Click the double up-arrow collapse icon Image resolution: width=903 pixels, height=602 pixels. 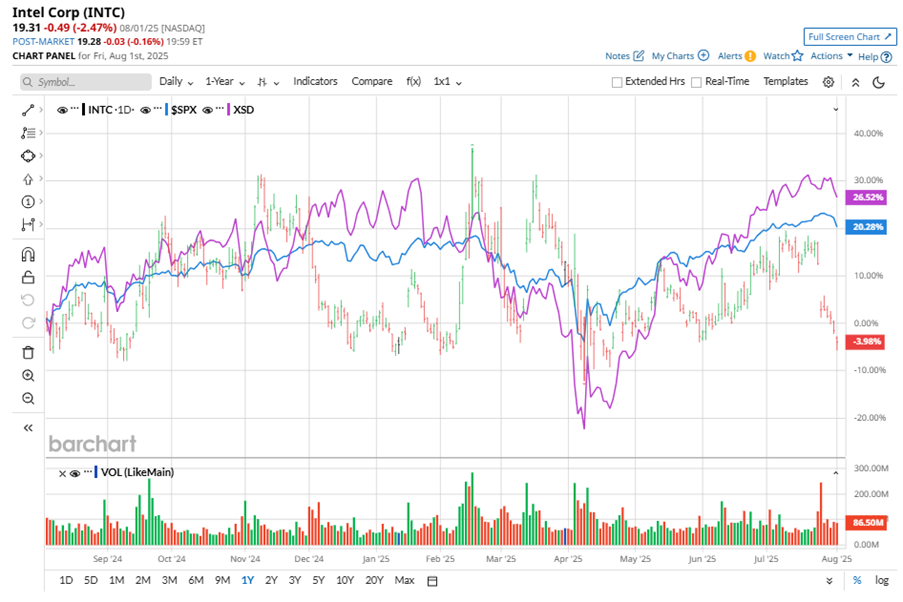coord(855,82)
